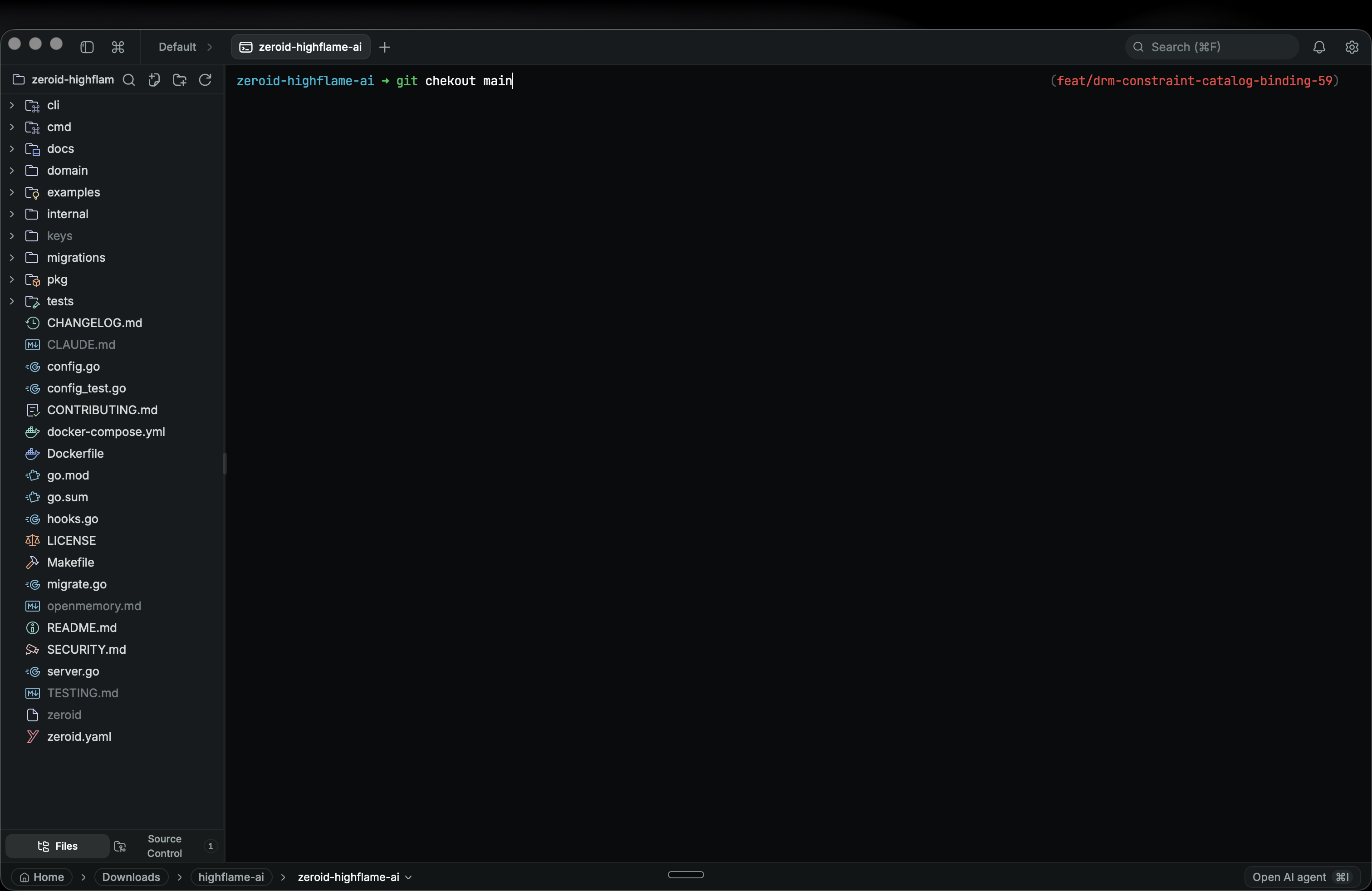Open the Source Control branch icon
This screenshot has height=891, width=1372.
pyautogui.click(x=120, y=846)
